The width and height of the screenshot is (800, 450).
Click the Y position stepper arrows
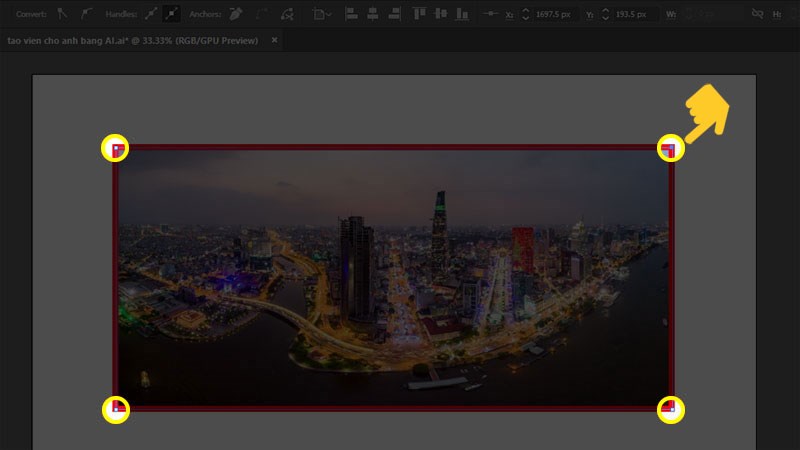point(604,14)
